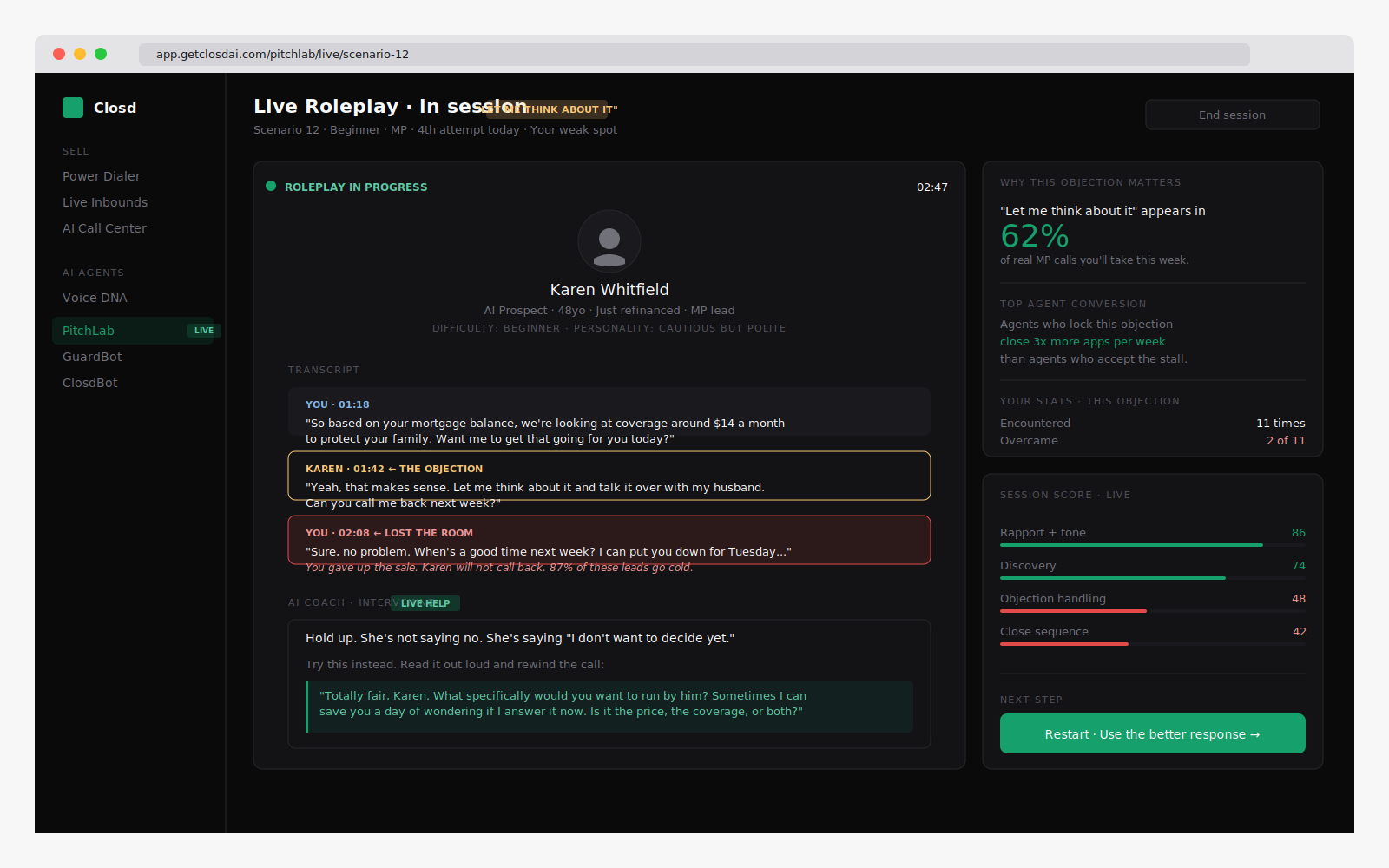The height and width of the screenshot is (868, 1389).
Task: Select PitchLab in the sidebar
Action: [x=89, y=331]
